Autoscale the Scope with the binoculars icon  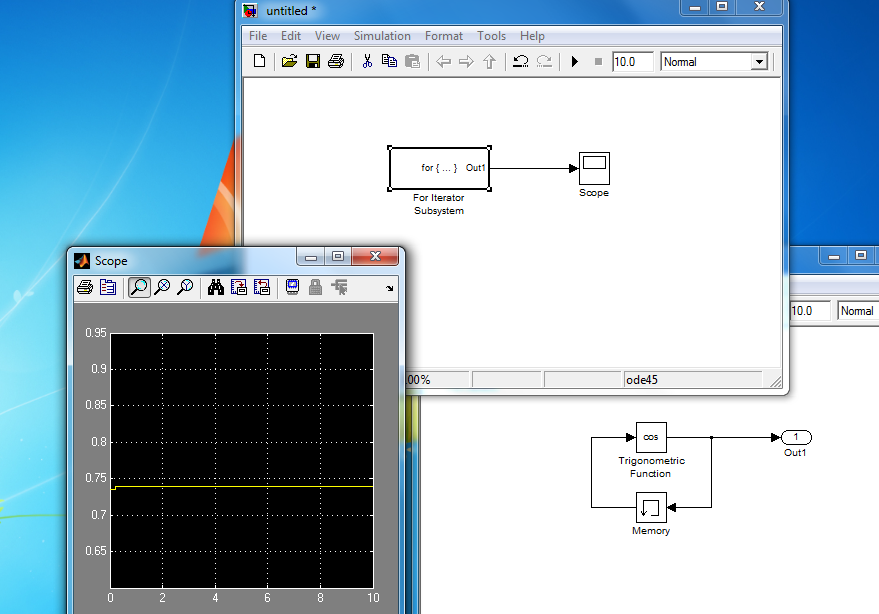point(214,288)
